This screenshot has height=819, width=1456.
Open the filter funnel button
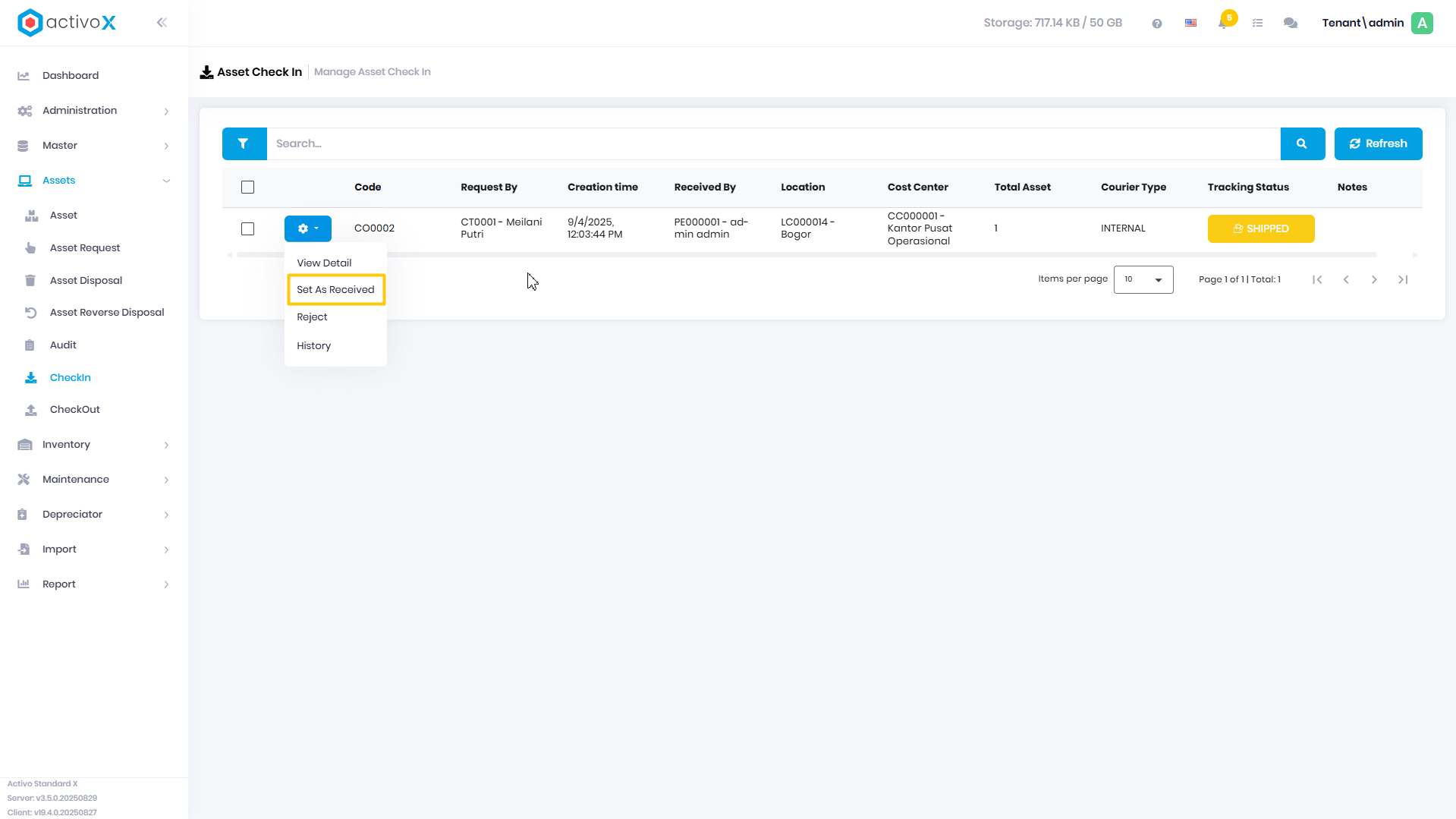click(244, 143)
